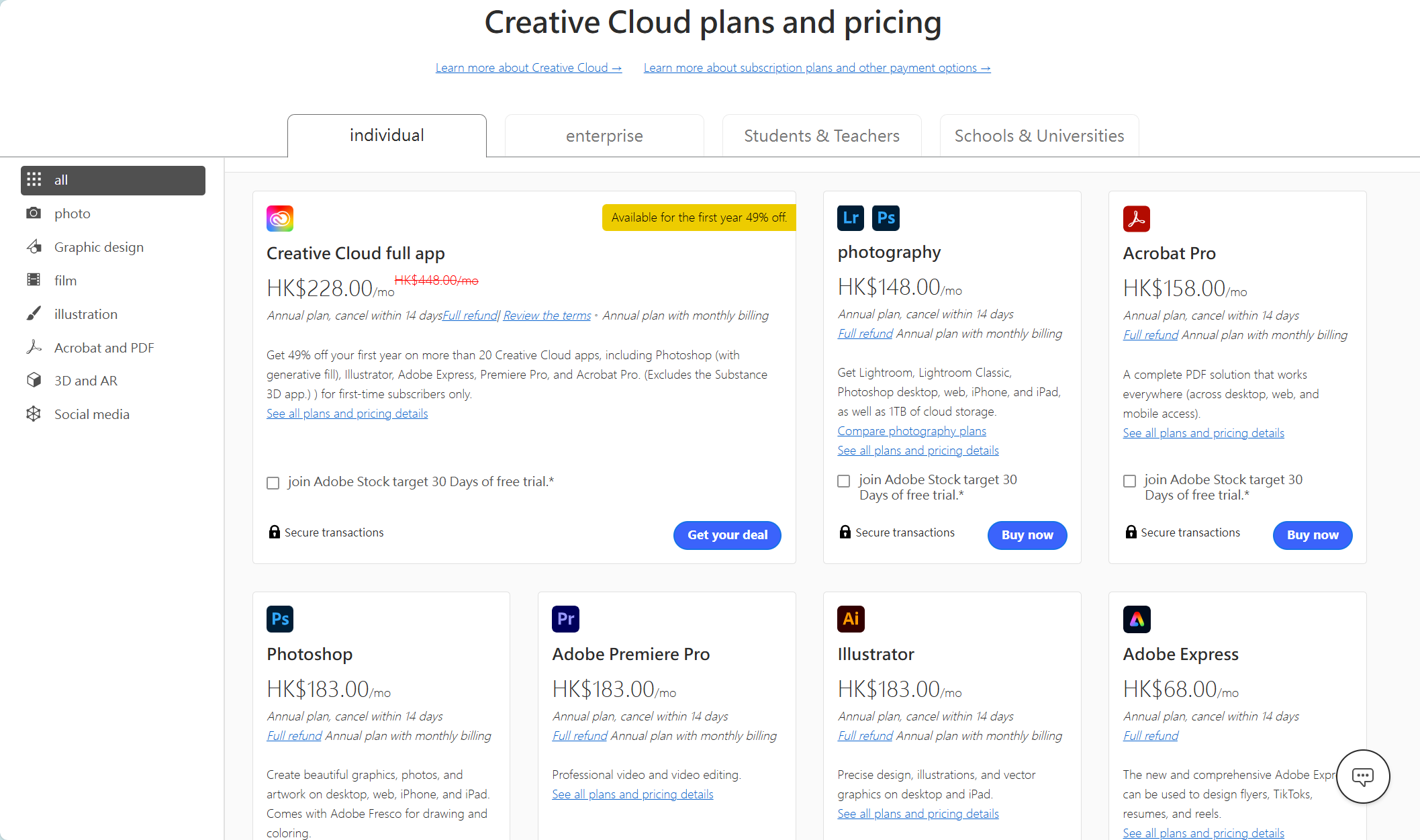Click 'Full refund' in Creative Cloud card
The image size is (1420, 840).
pyautogui.click(x=470, y=316)
